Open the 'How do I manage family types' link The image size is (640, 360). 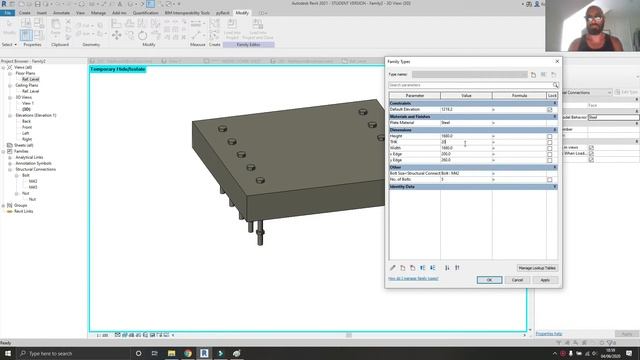[413, 278]
